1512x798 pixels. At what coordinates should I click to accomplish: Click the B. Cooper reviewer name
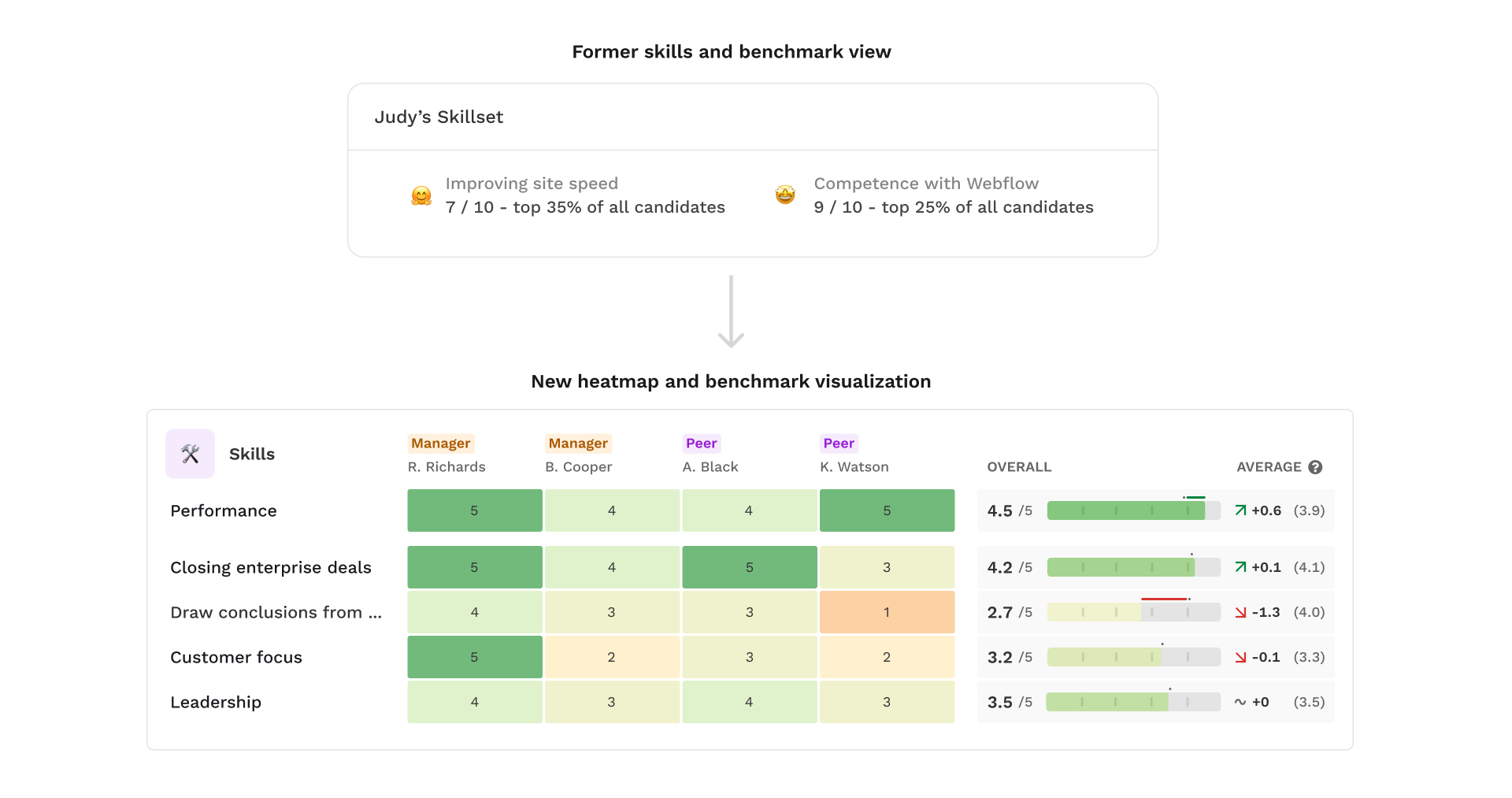point(578,467)
